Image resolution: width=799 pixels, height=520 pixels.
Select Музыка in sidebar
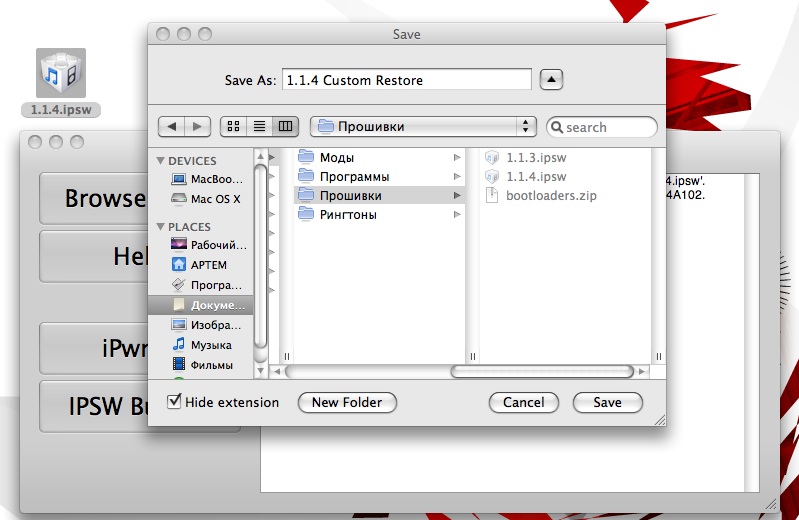pos(201,345)
